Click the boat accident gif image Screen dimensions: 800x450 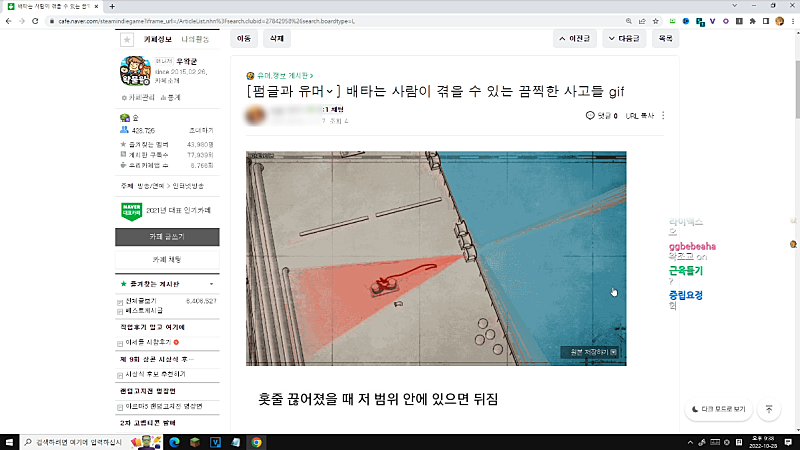(436, 258)
